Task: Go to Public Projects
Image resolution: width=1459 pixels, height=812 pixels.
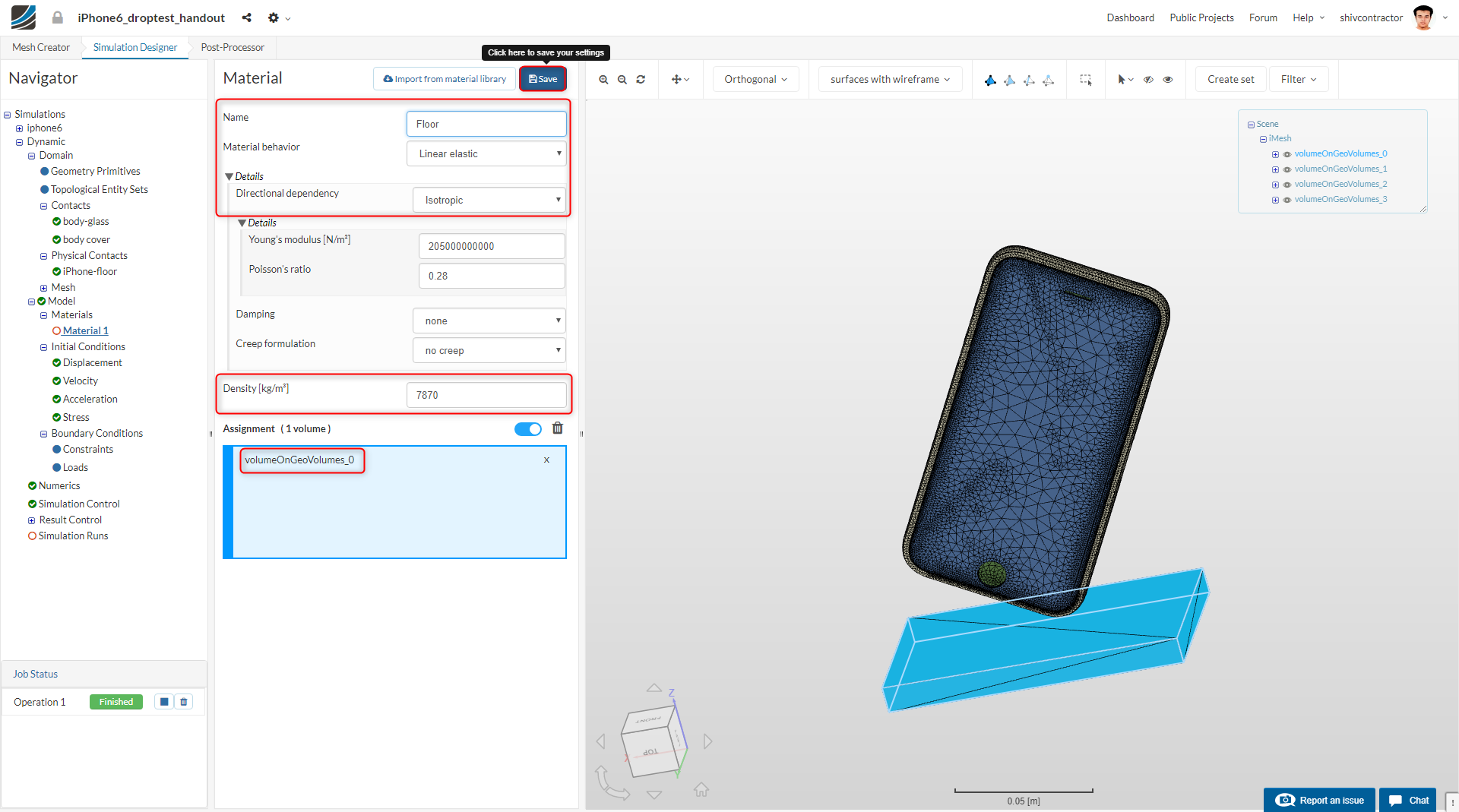Action: pyautogui.click(x=1201, y=17)
